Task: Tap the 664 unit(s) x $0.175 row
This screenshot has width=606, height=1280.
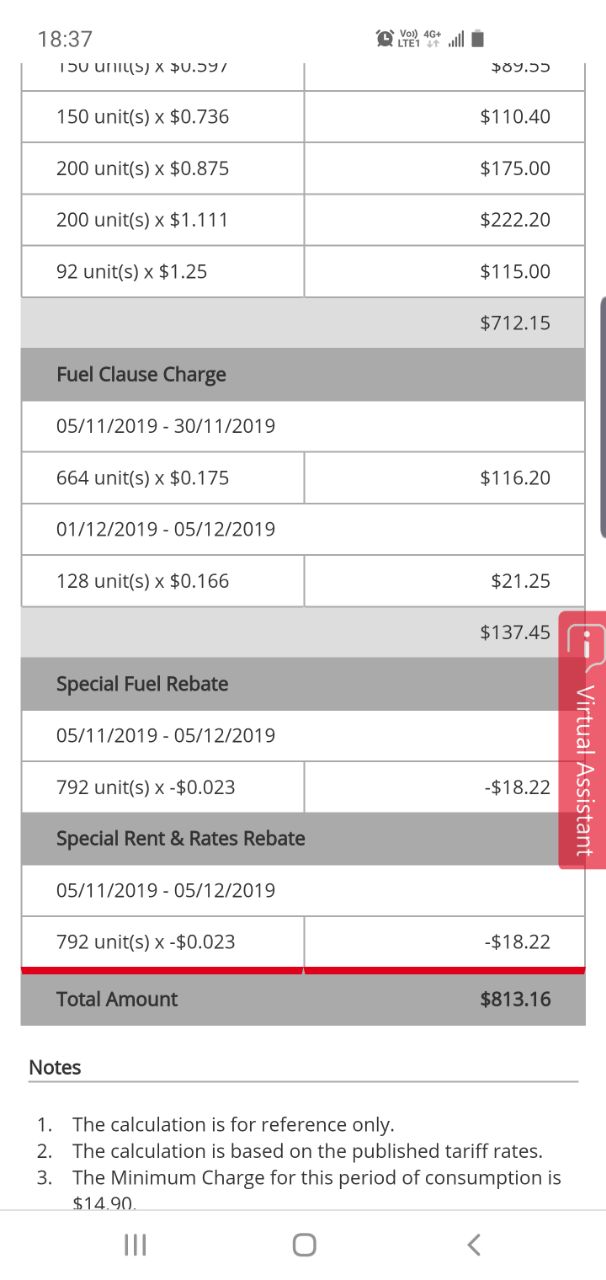Action: coord(303,478)
